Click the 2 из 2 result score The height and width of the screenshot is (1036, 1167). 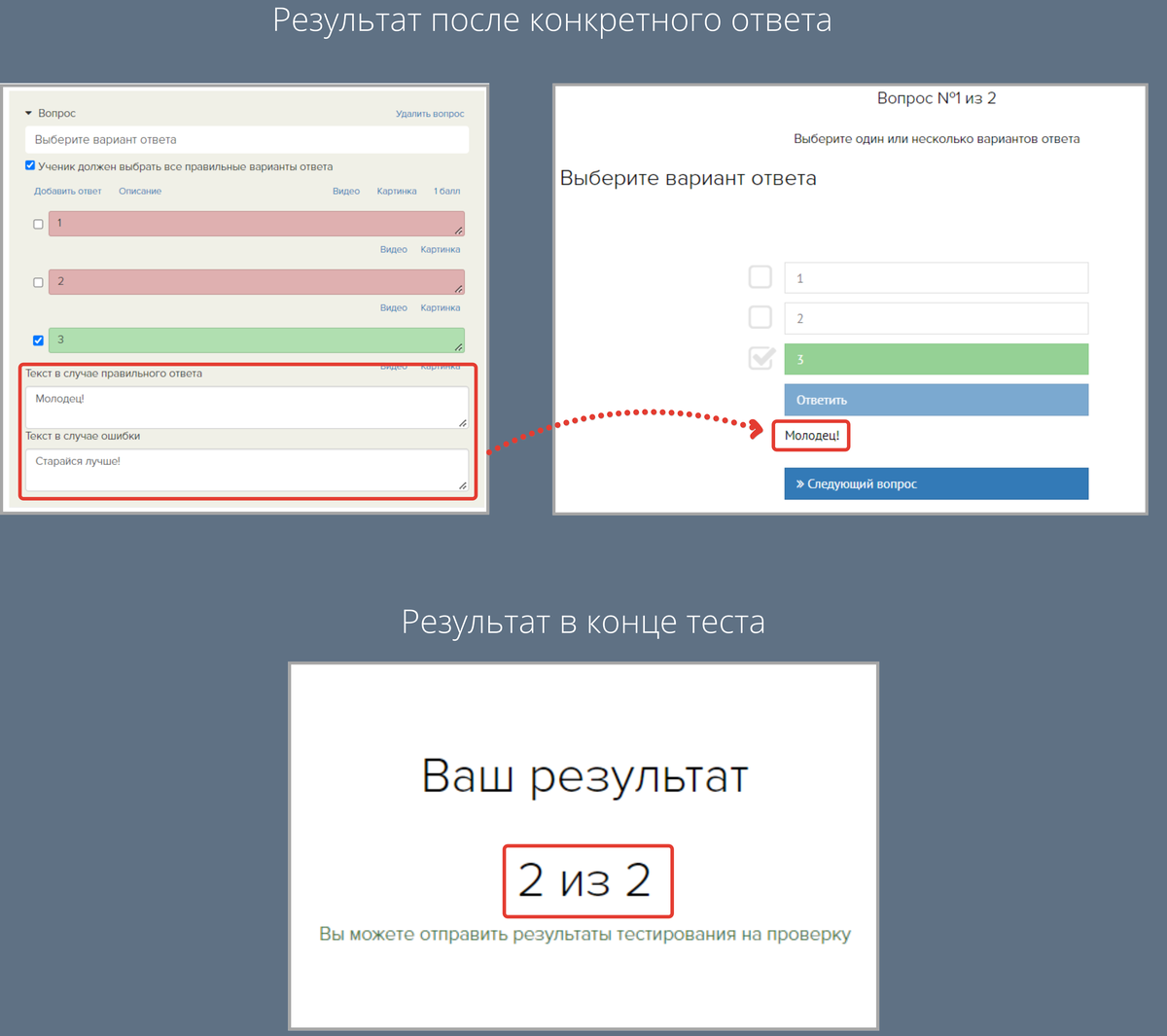pyautogui.click(x=584, y=880)
